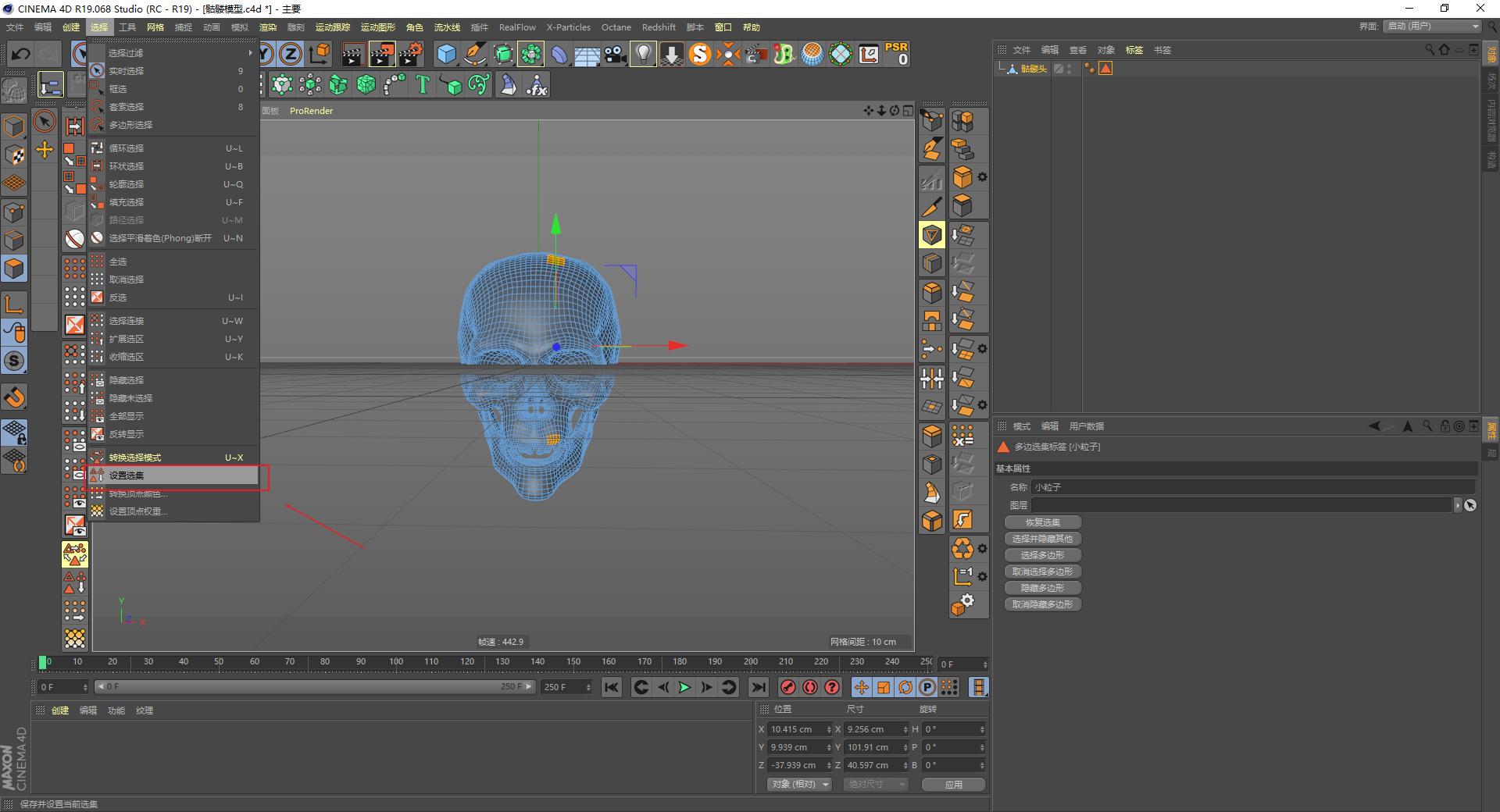Open the Render to Picture Viewer icon

(x=383, y=54)
